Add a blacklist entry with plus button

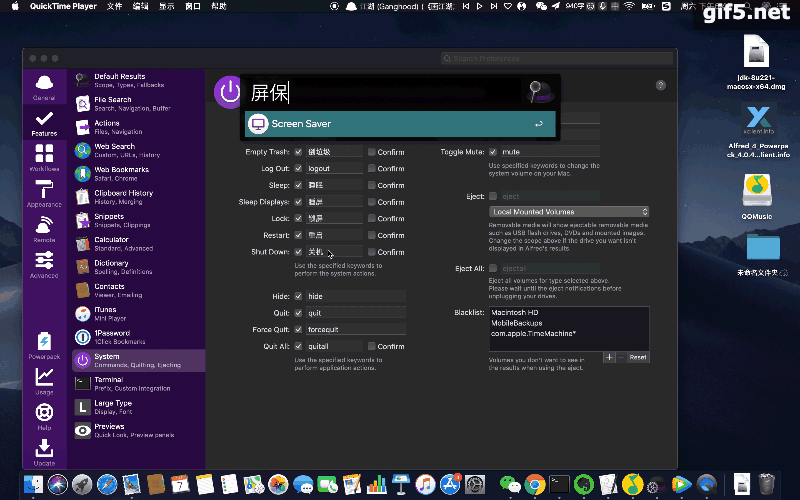609,357
